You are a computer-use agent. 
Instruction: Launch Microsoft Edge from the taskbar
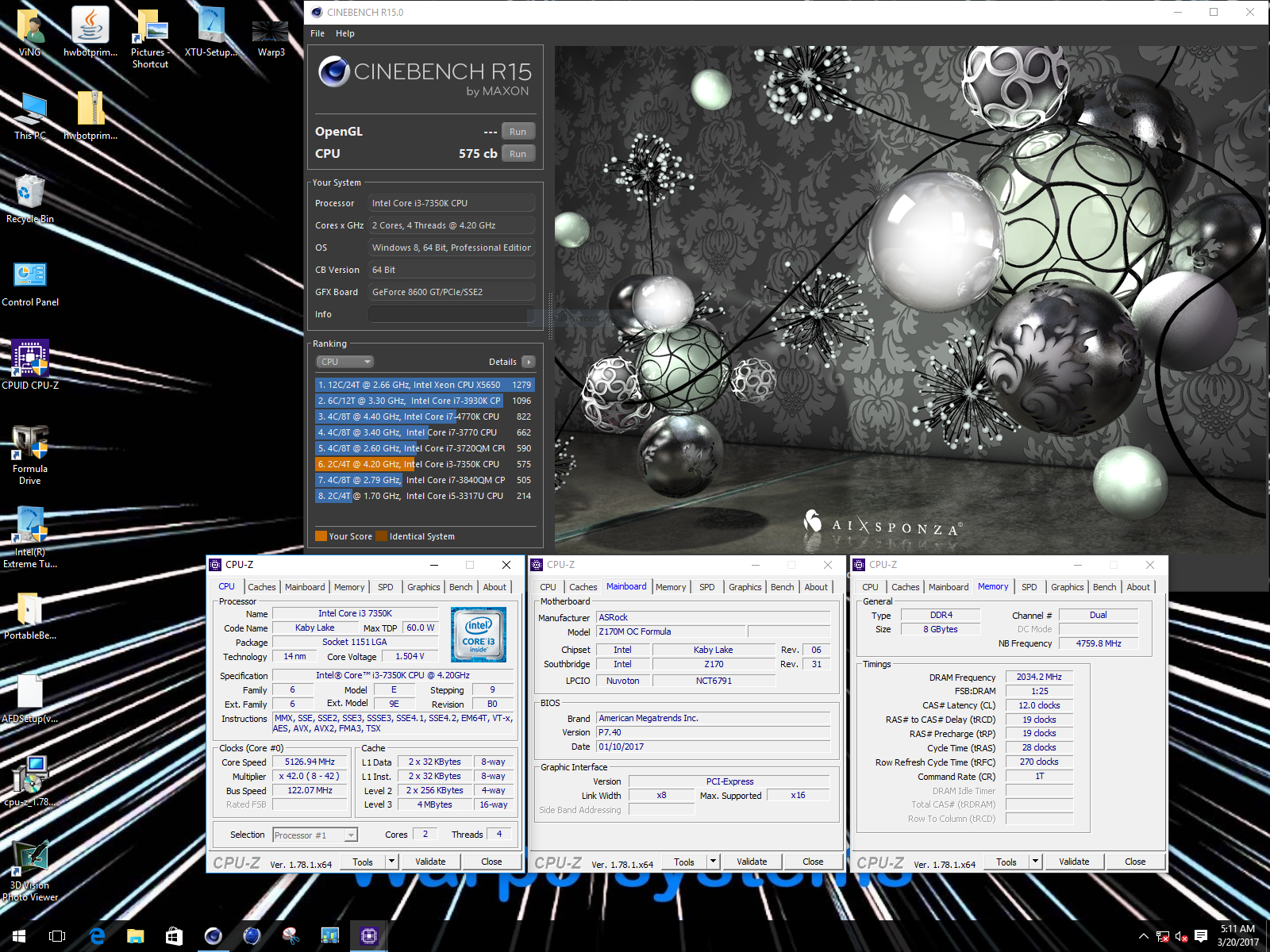tap(97, 936)
